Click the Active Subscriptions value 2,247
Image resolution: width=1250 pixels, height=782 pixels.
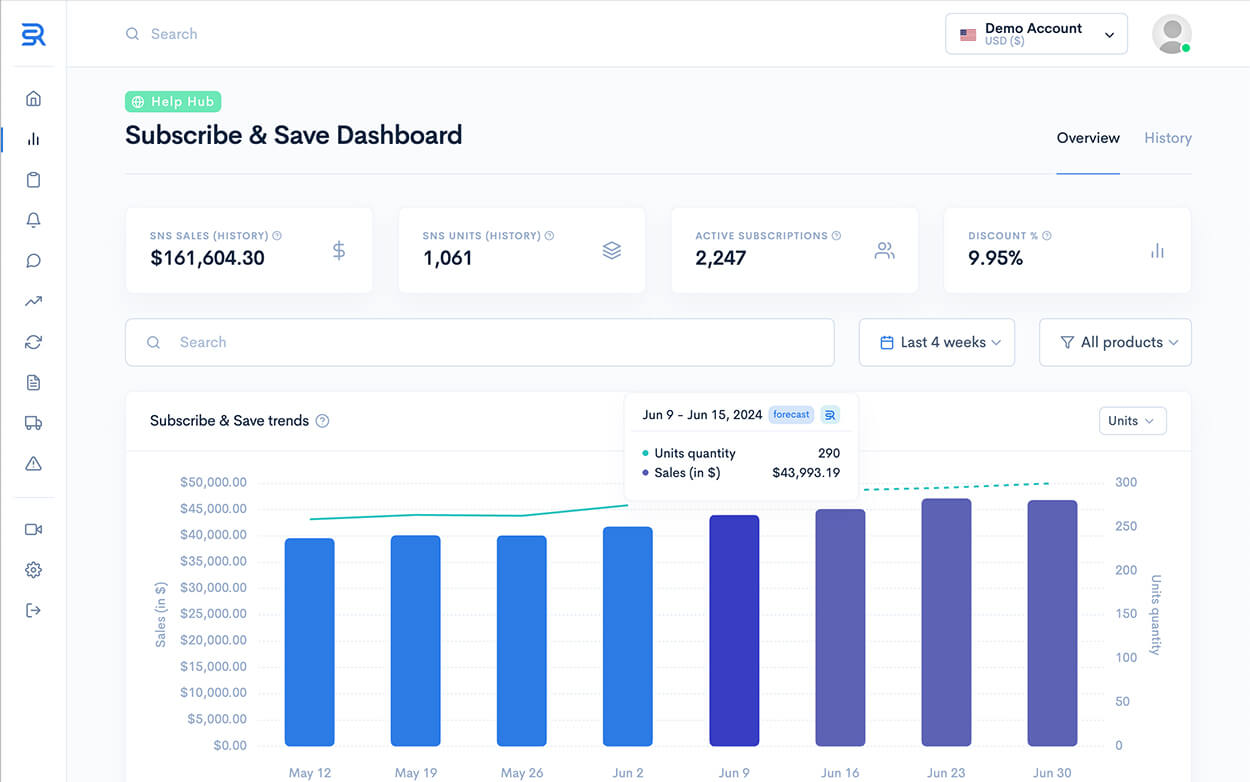pyautogui.click(x=721, y=258)
